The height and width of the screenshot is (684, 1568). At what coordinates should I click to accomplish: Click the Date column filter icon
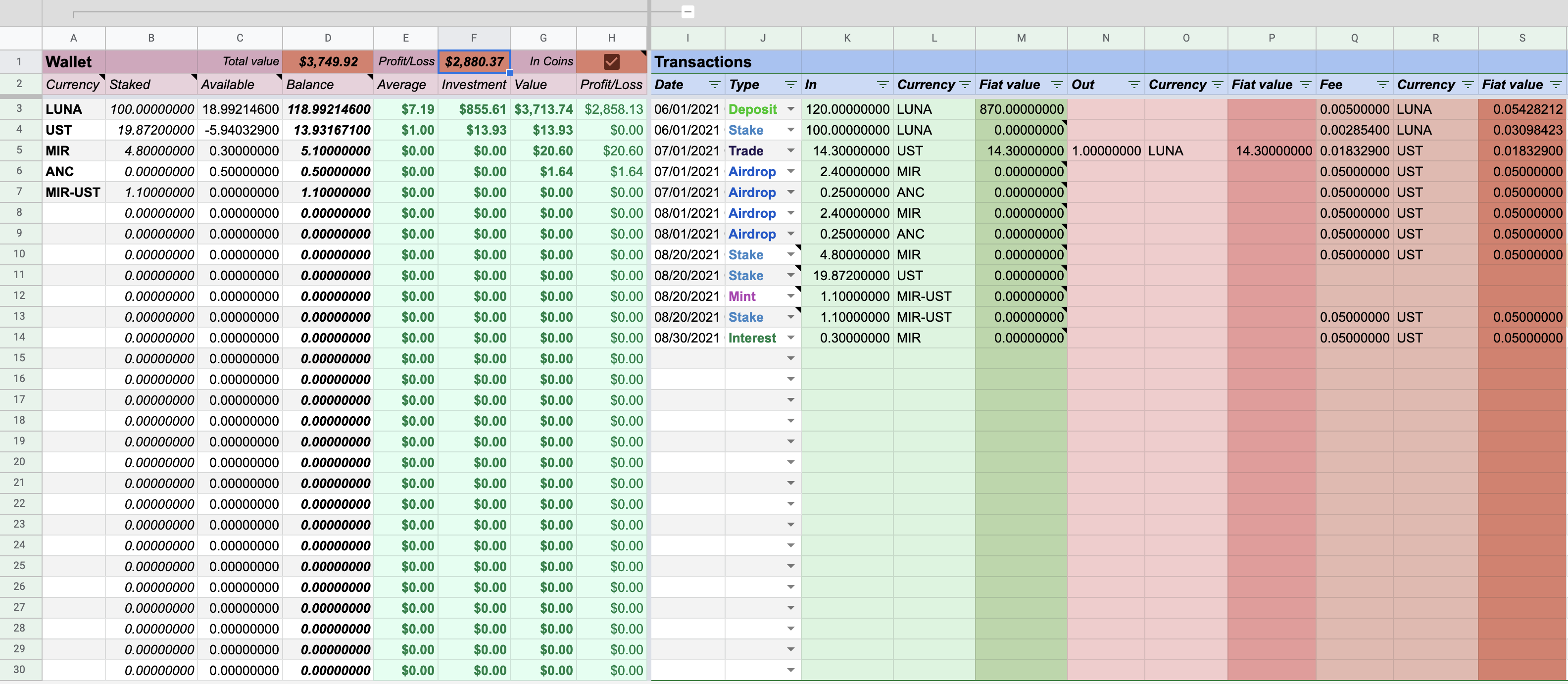pos(714,85)
